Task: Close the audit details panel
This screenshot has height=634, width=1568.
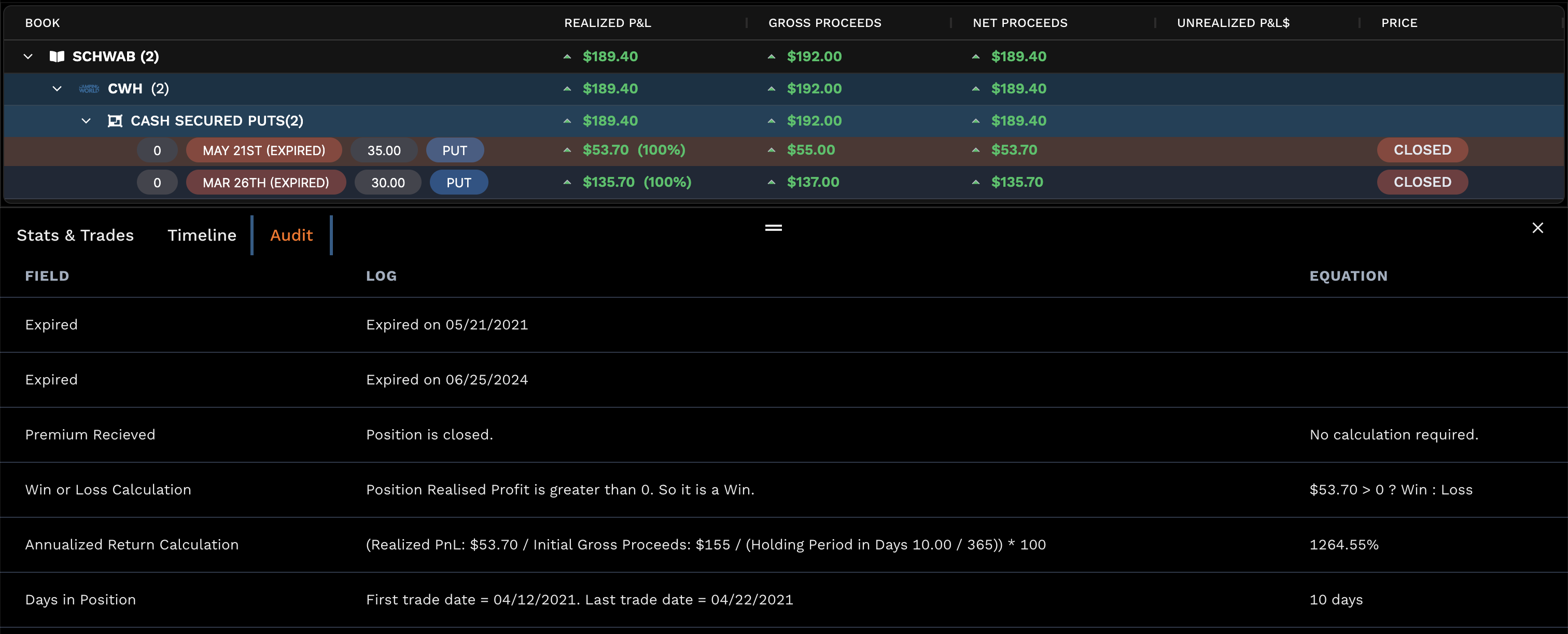Action: click(1537, 228)
